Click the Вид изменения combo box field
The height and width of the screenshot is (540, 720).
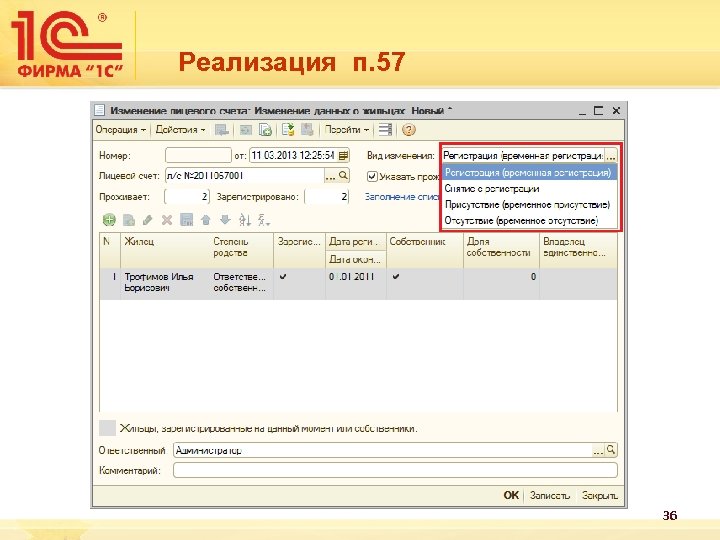(x=523, y=156)
